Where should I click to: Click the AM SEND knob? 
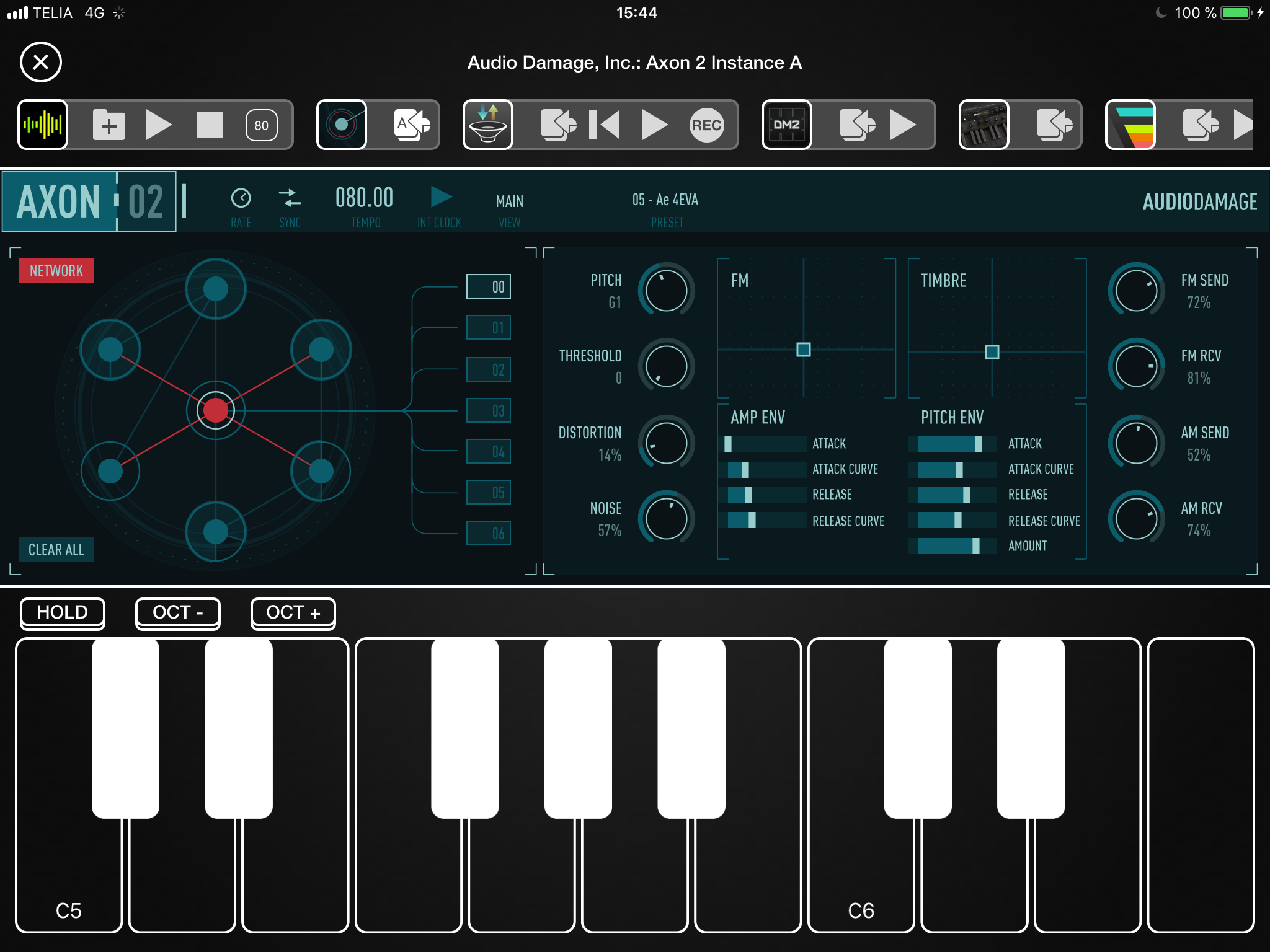tap(1137, 443)
